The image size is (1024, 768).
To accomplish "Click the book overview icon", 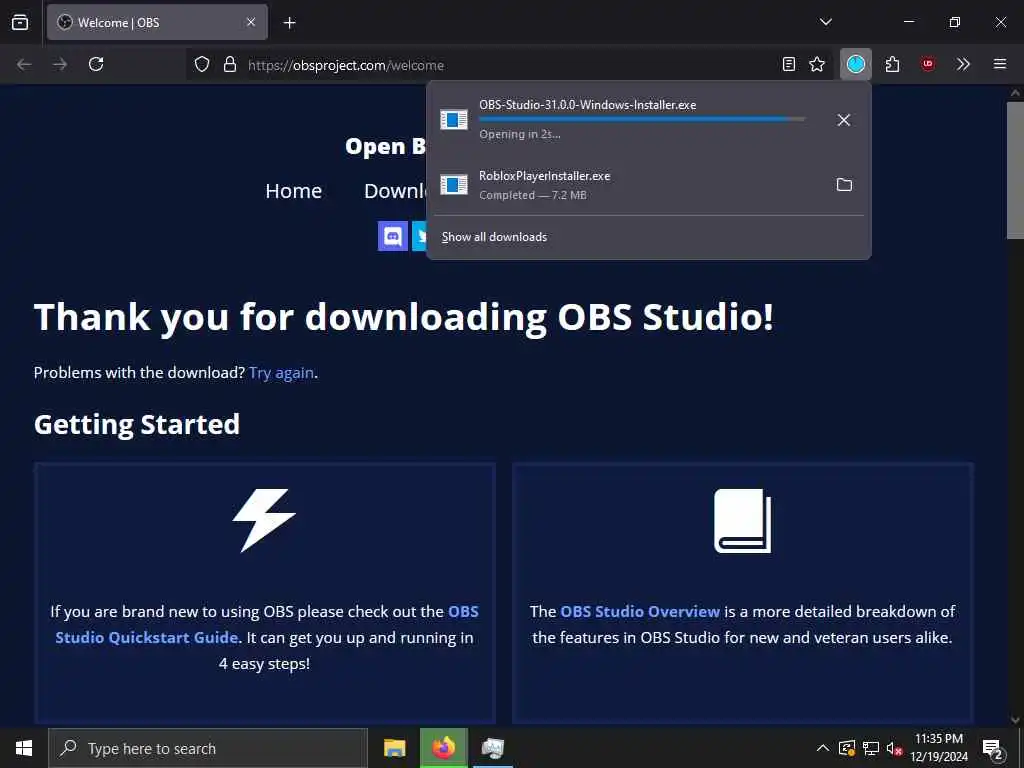I will [x=743, y=520].
